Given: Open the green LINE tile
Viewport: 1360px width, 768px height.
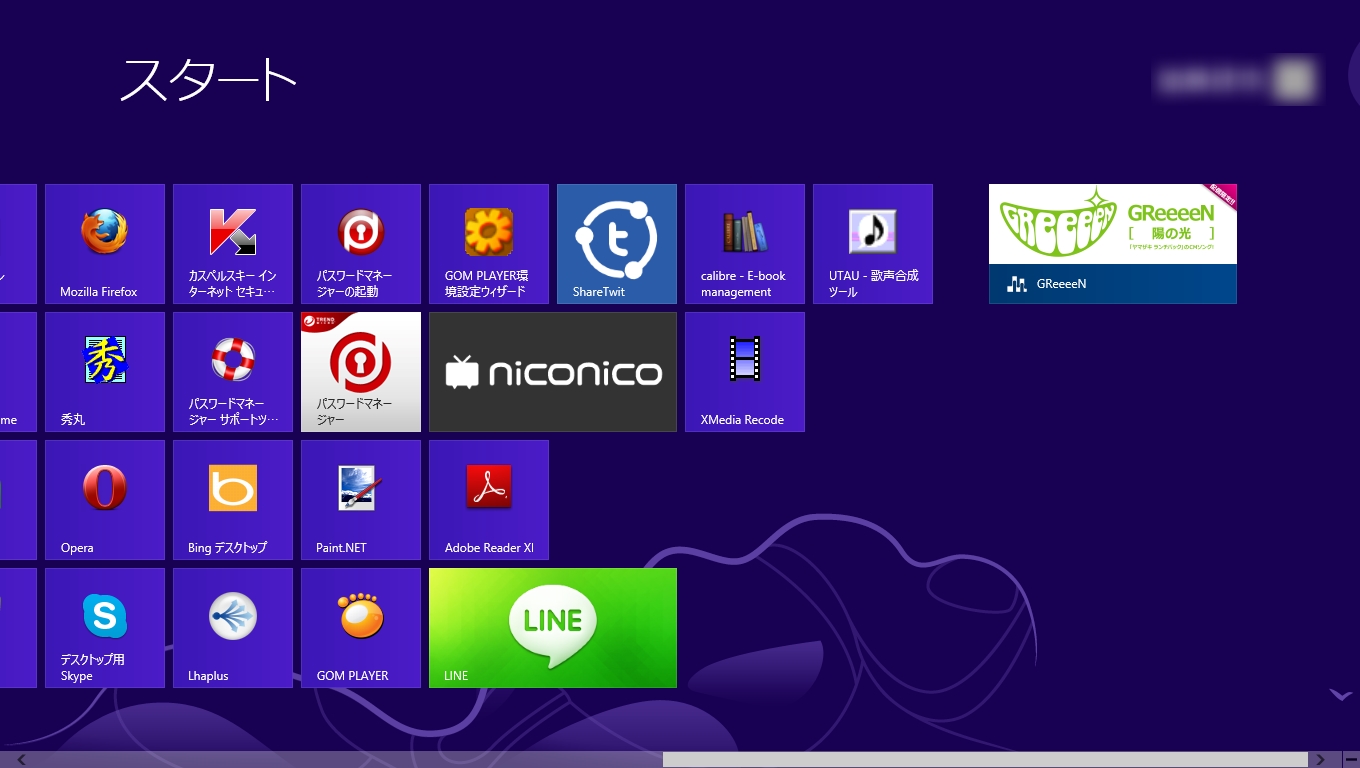Looking at the screenshot, I should tap(553, 628).
